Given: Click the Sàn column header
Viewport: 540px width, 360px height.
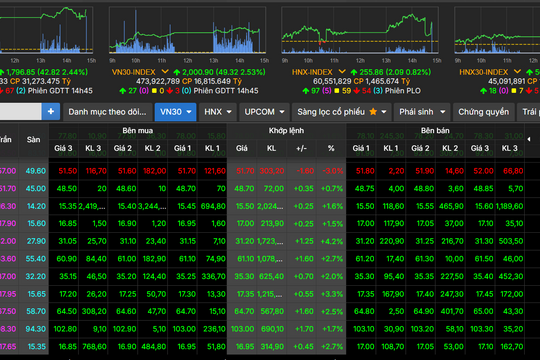Looking at the screenshot, I should click(x=33, y=140).
